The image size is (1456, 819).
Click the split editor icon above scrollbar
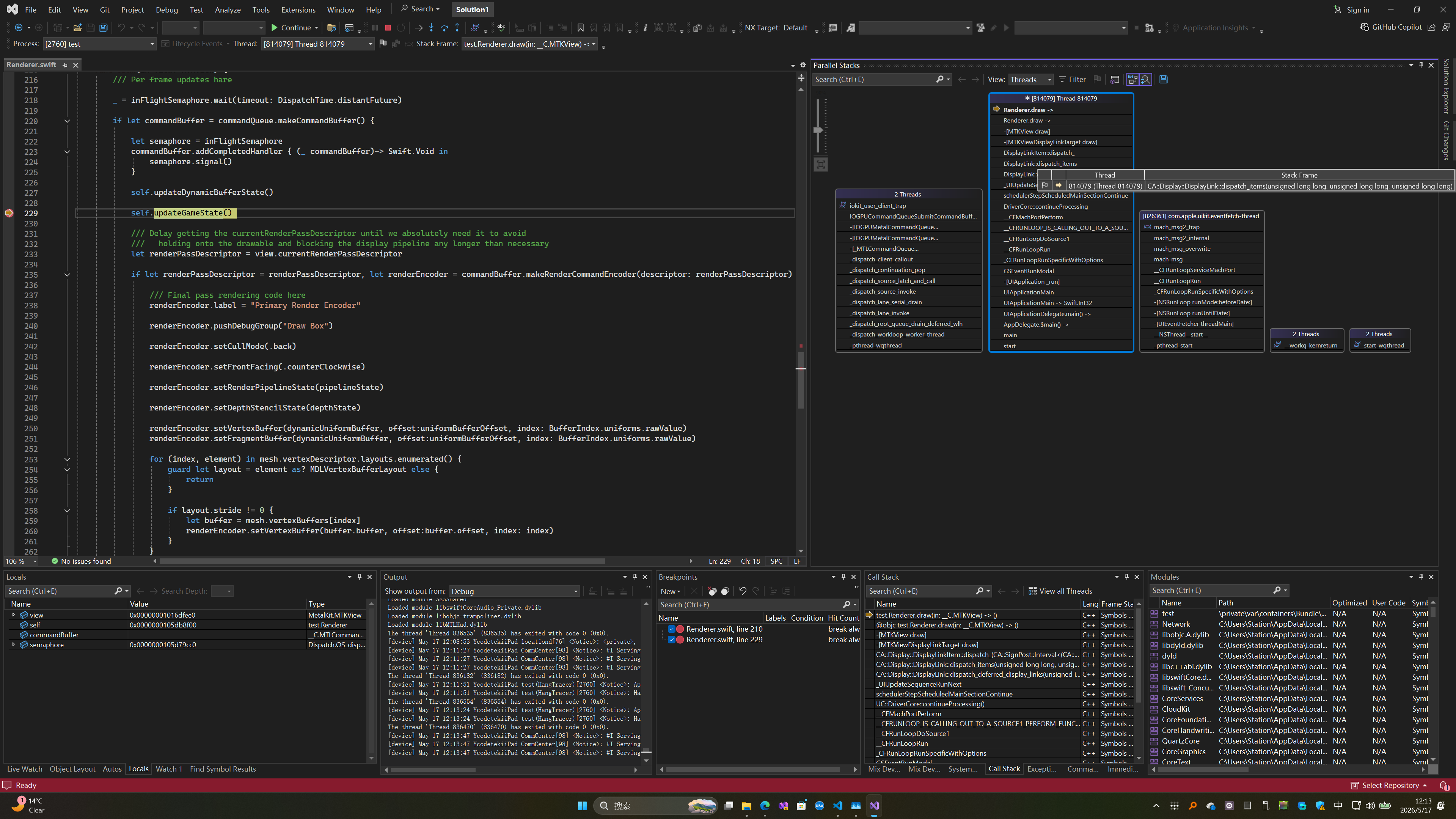[x=801, y=78]
